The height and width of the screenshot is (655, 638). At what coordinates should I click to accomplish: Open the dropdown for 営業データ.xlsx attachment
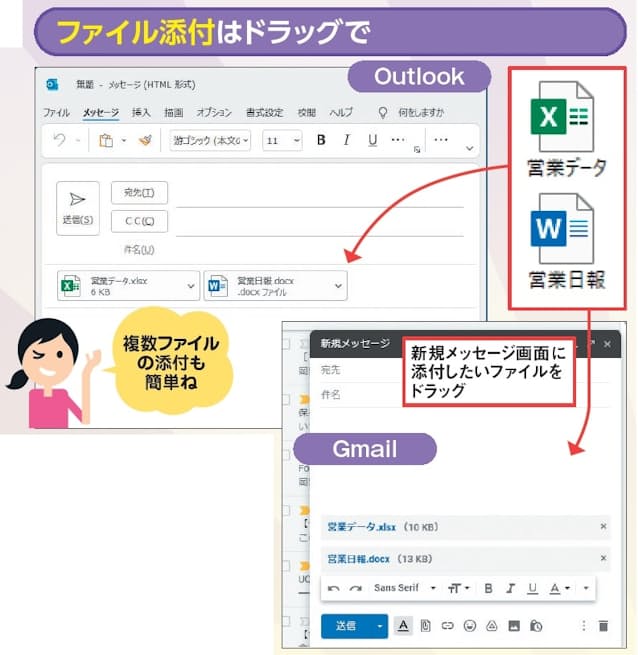[x=191, y=286]
